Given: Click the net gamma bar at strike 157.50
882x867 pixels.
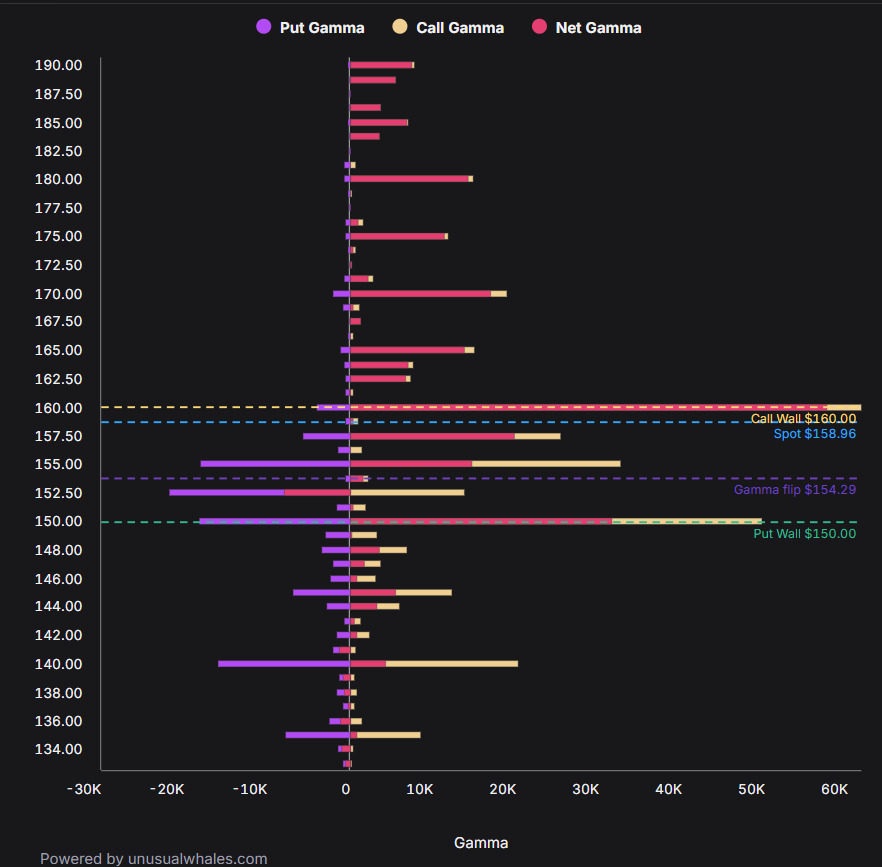Looking at the screenshot, I should coord(432,437).
